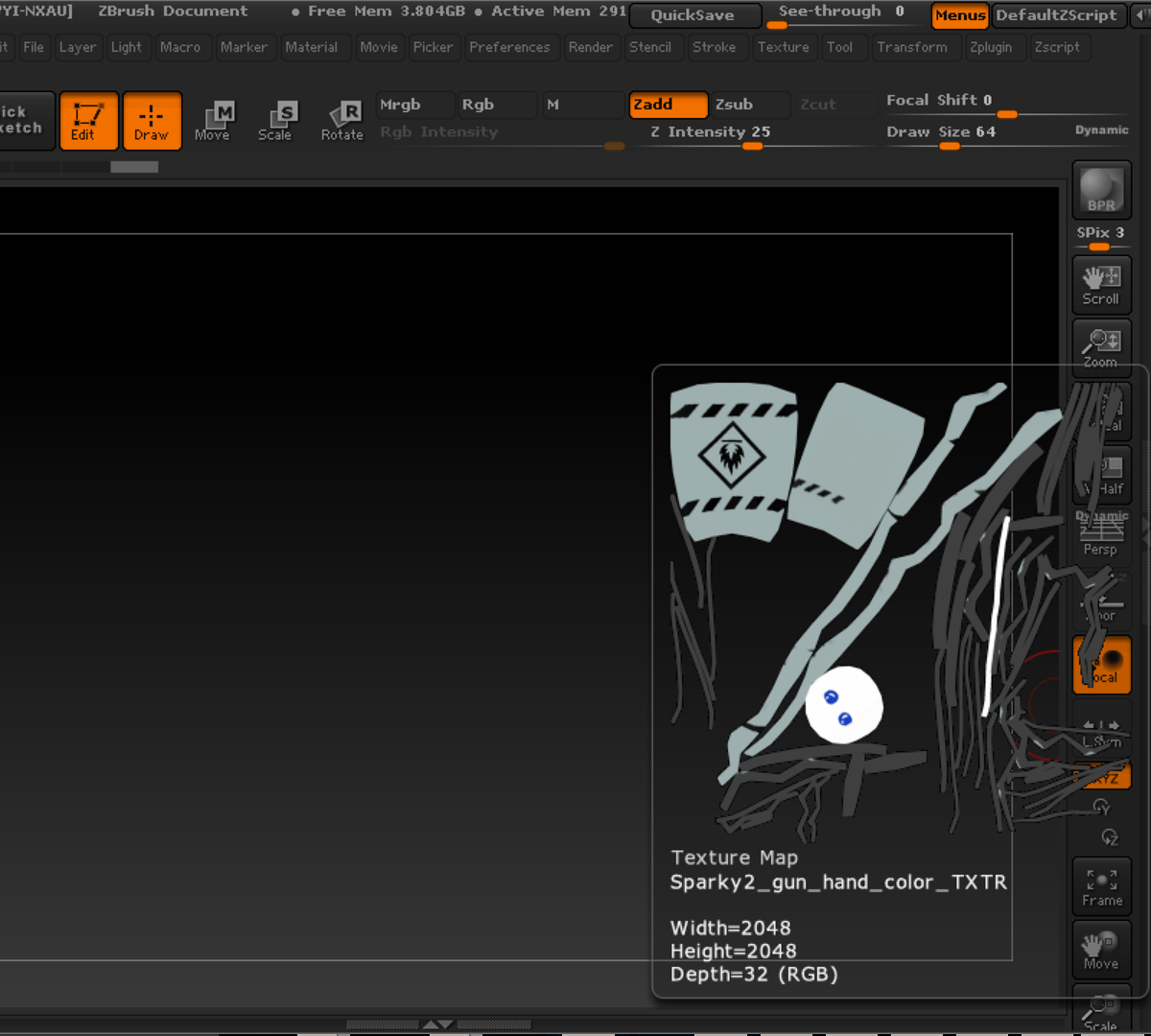Open the File menu
This screenshot has width=1151, height=1036.
tap(34, 47)
